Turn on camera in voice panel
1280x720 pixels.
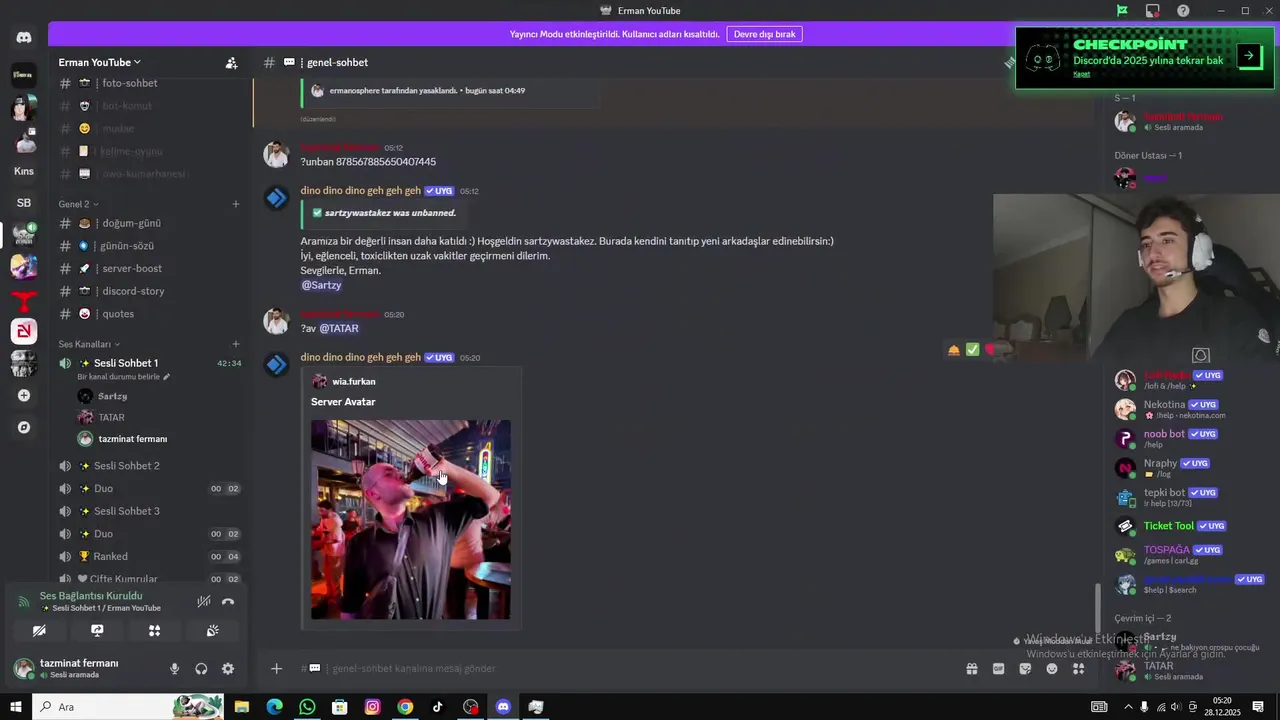[39, 631]
